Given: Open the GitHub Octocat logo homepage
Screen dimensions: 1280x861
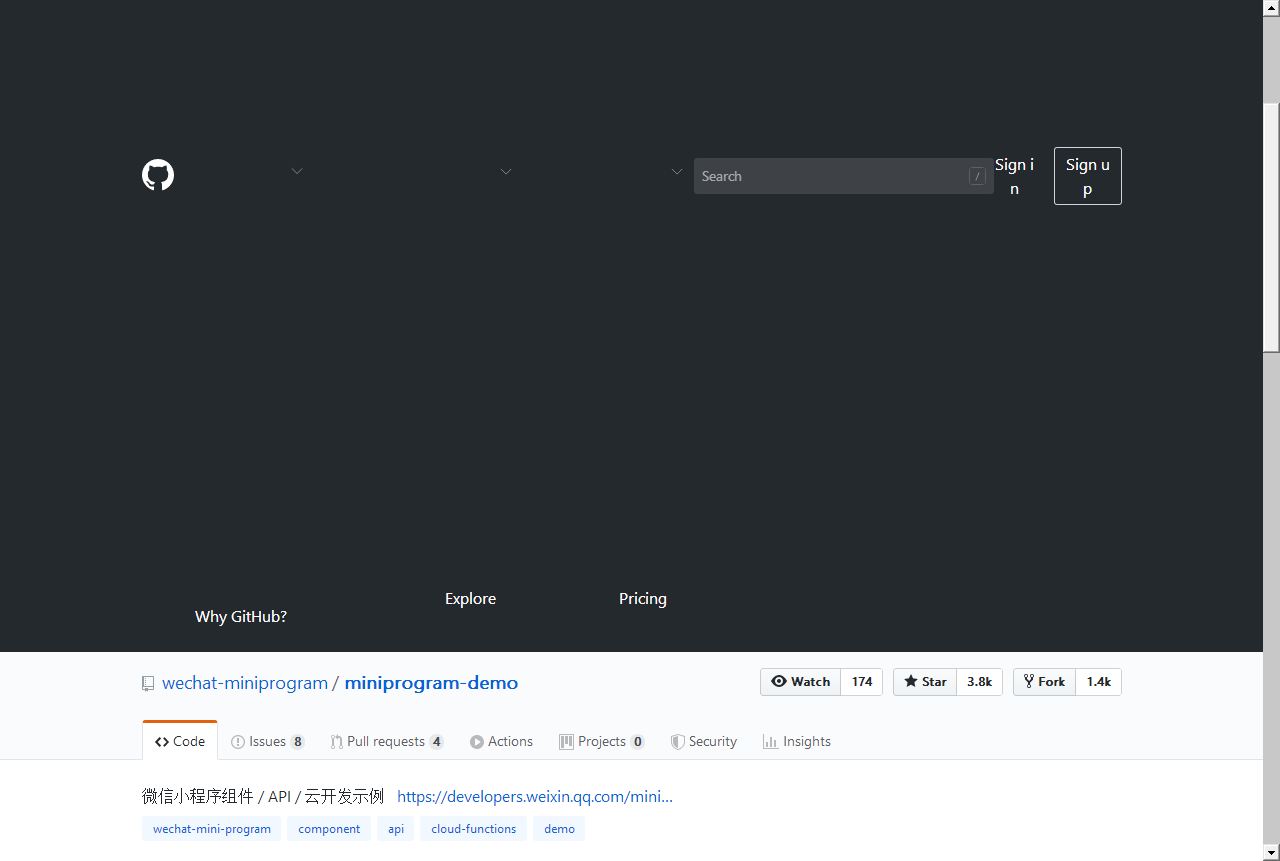Looking at the screenshot, I should pos(158,175).
